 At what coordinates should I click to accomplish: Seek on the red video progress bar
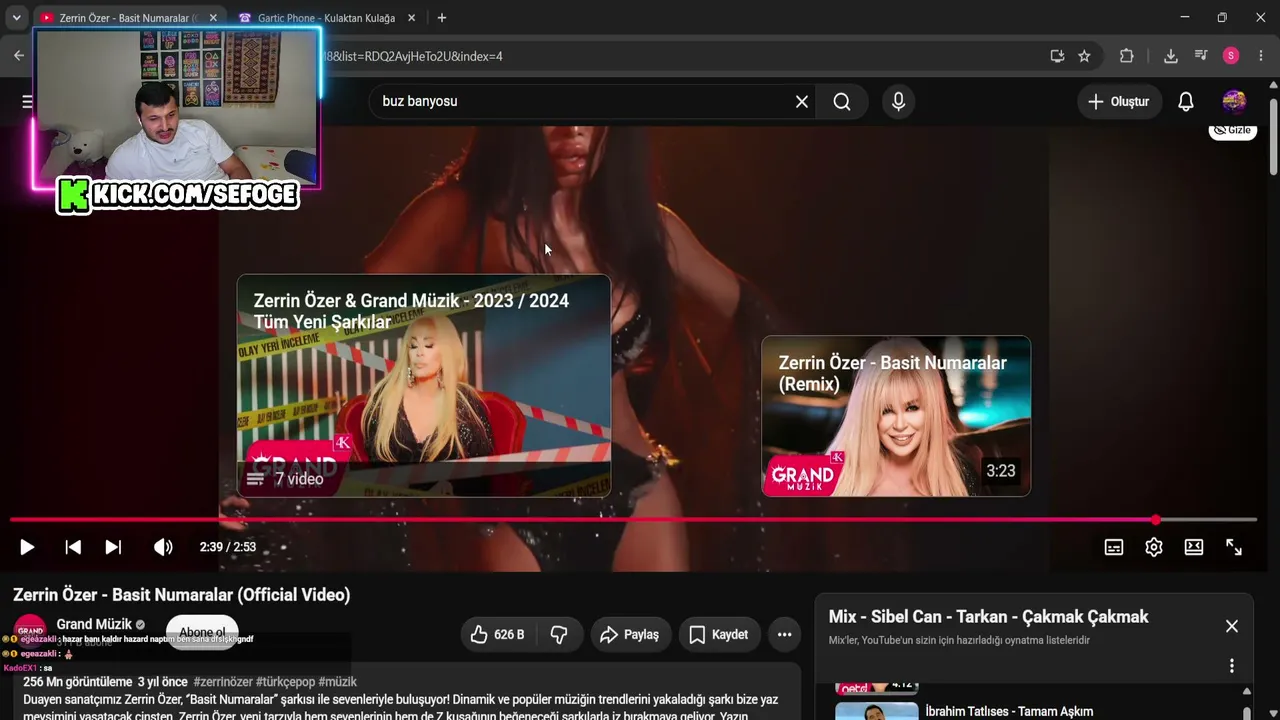(x=633, y=520)
